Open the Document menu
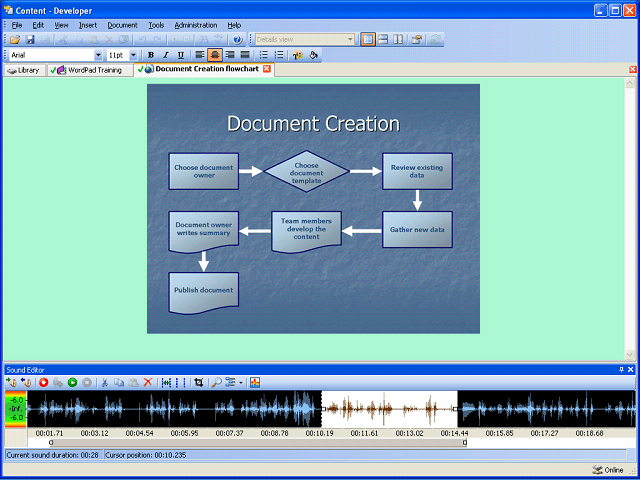This screenshot has width=640, height=480. (122, 25)
